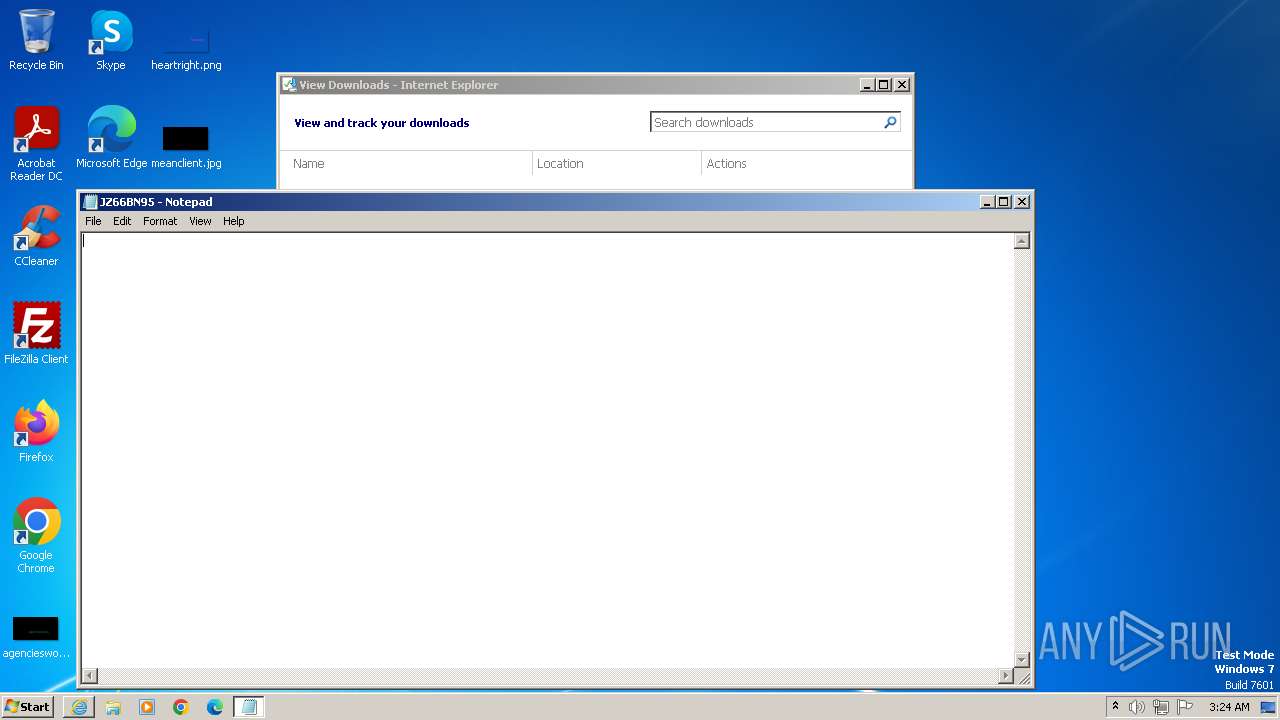Open Internet Explorer from taskbar
Image resolution: width=1280 pixels, height=720 pixels.
[79, 707]
